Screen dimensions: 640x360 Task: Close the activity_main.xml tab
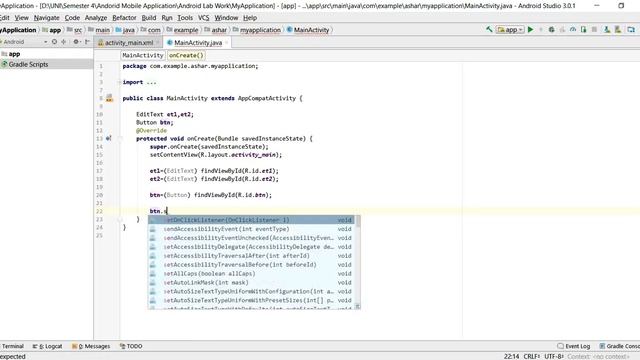point(158,42)
